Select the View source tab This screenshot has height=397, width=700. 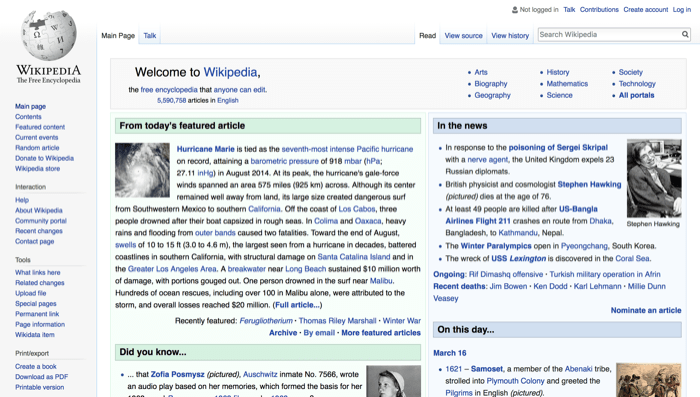point(463,36)
